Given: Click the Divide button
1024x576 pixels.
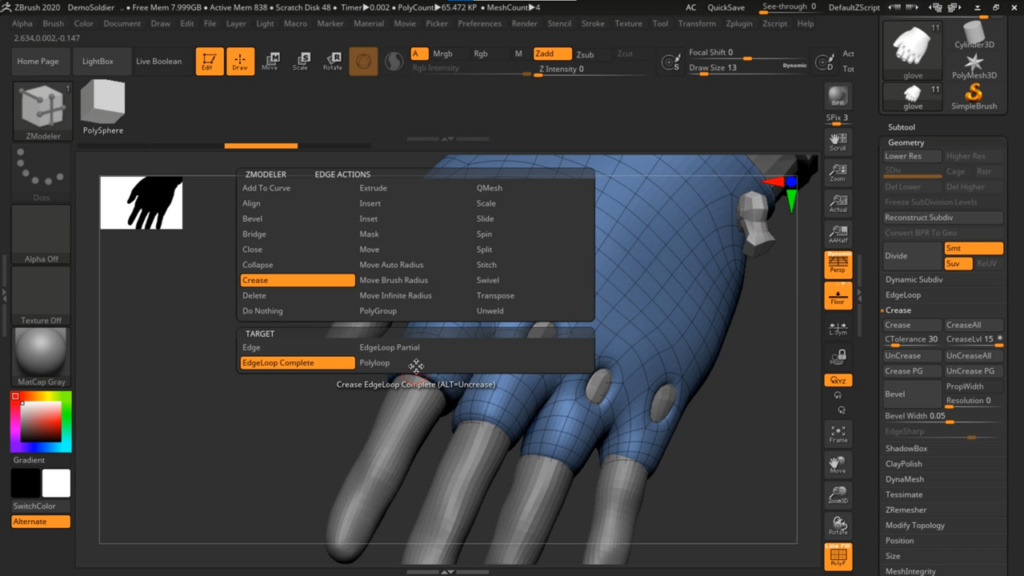Looking at the screenshot, I should [x=912, y=256].
